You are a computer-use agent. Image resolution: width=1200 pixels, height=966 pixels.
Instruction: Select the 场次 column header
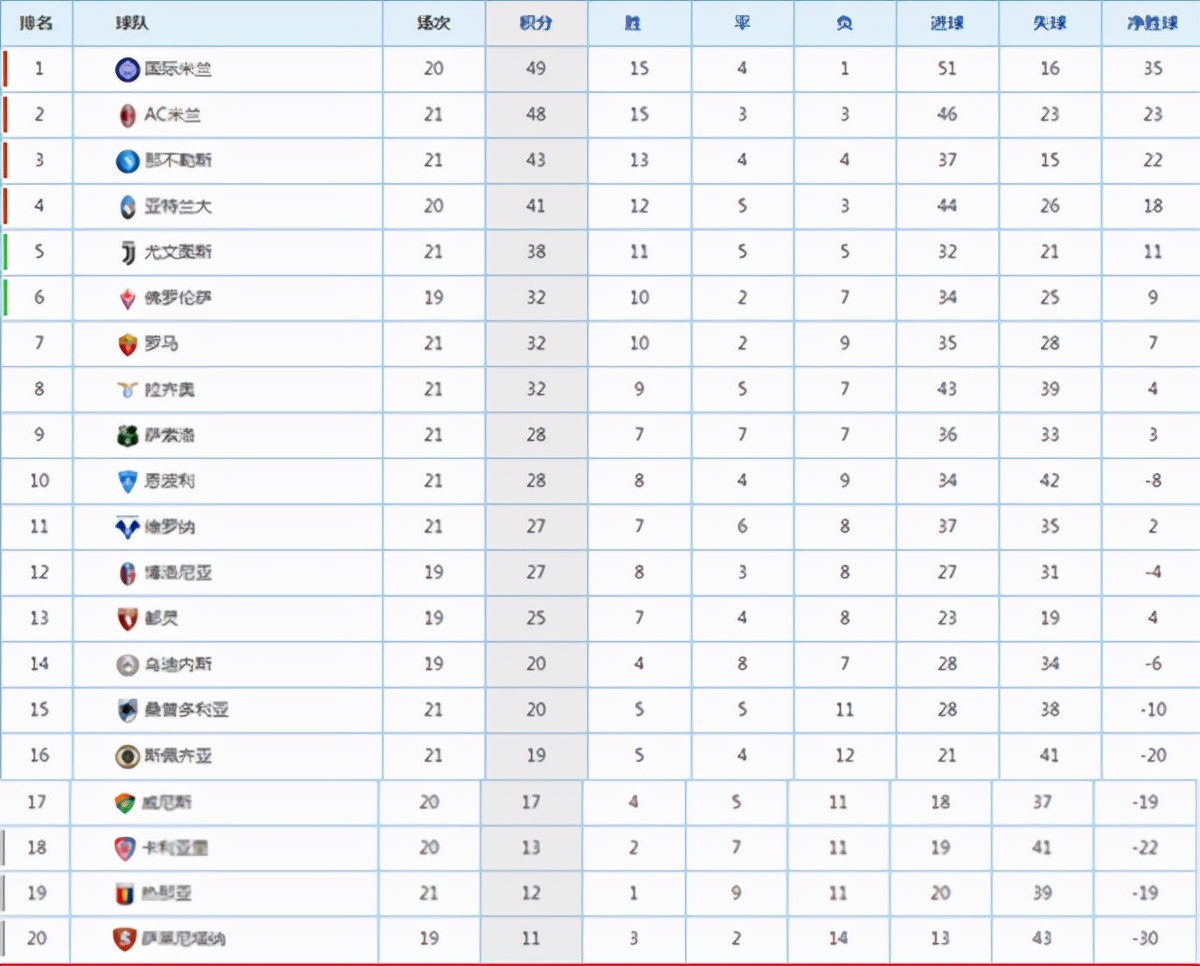433,23
